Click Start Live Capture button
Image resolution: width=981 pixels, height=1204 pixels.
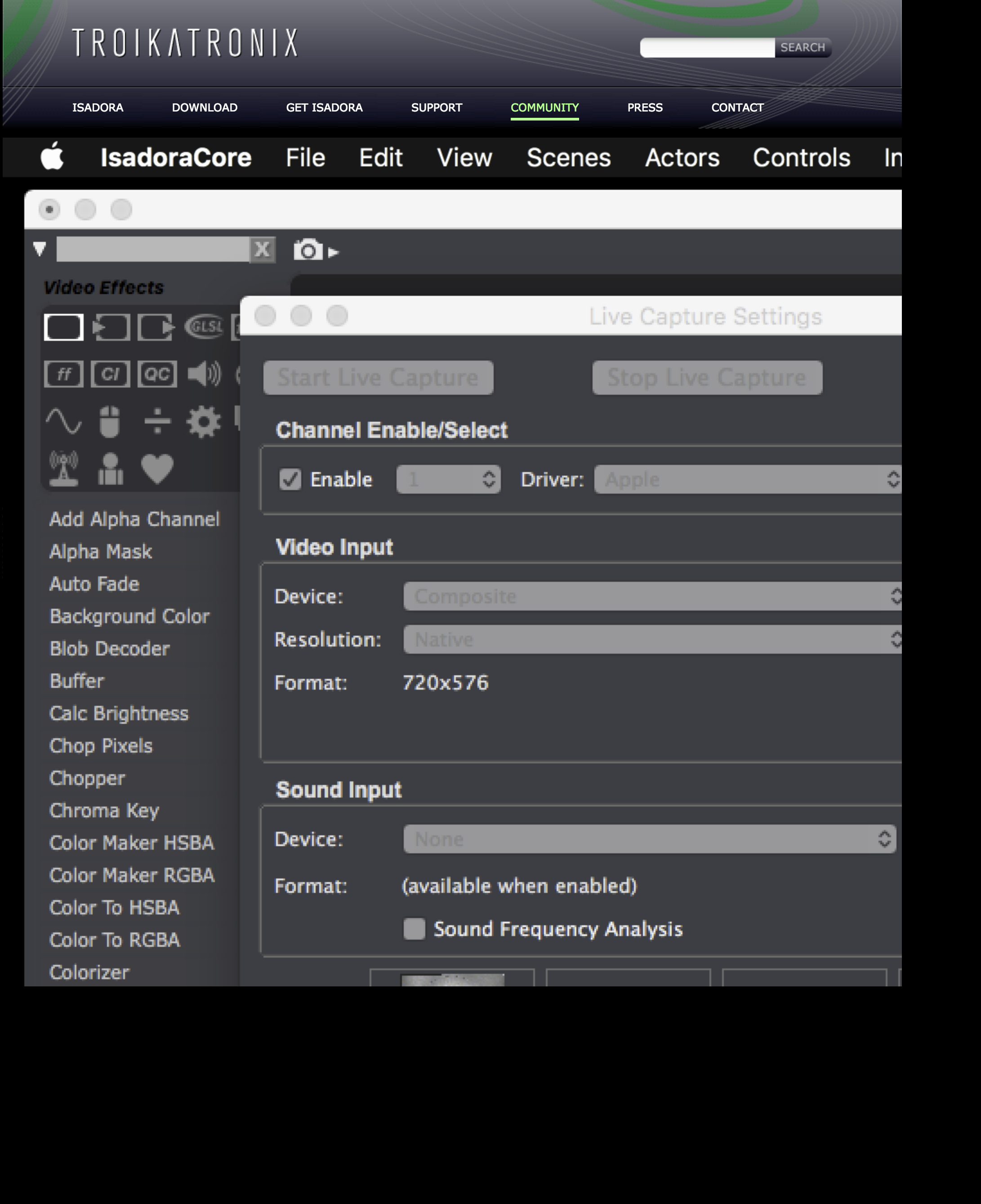[x=378, y=377]
